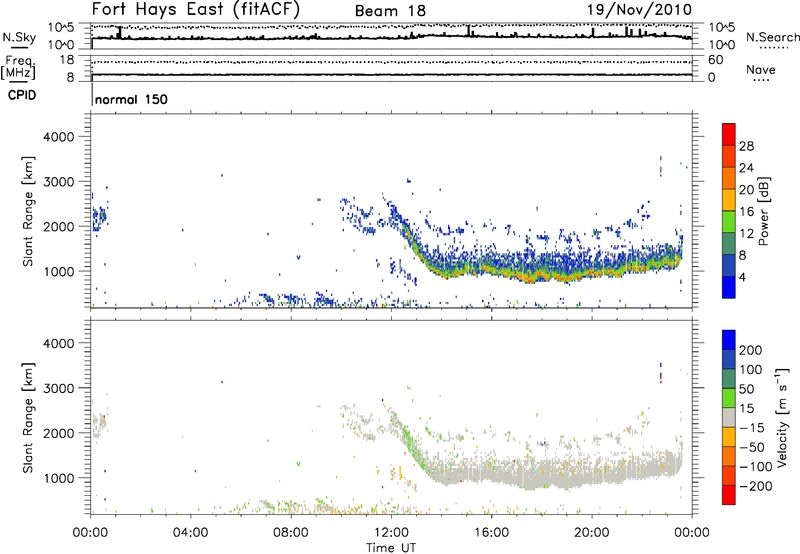Screen dimensions: 800x554
Task: Click the 'Nave' legend label
Action: (x=760, y=69)
